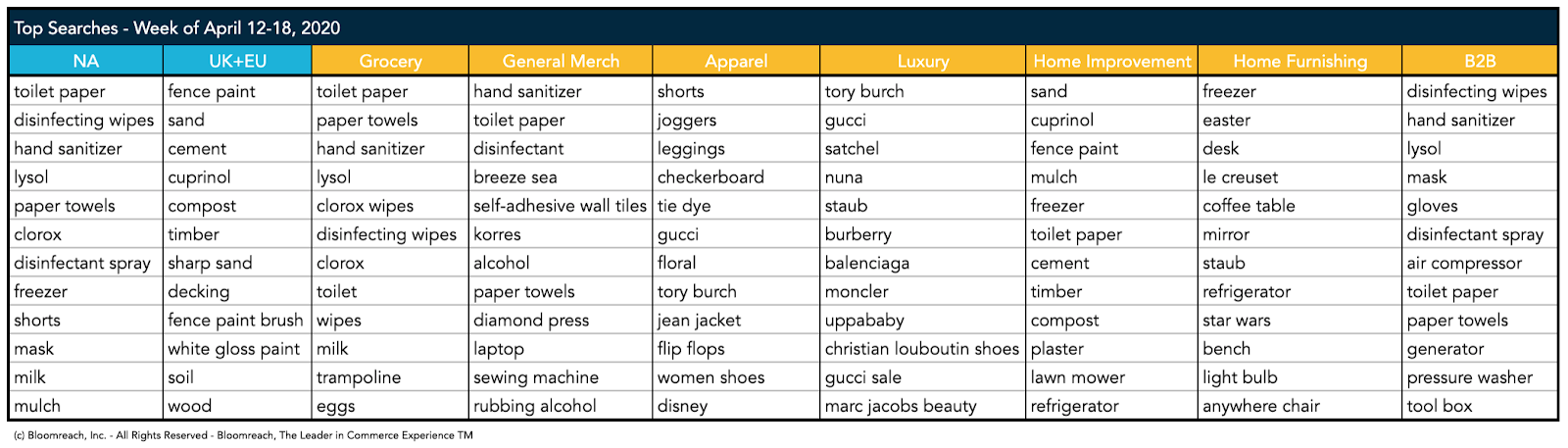Select the 'self-adhesive wall tiles' cell
The width and height of the screenshot is (1568, 448).
coord(561,206)
